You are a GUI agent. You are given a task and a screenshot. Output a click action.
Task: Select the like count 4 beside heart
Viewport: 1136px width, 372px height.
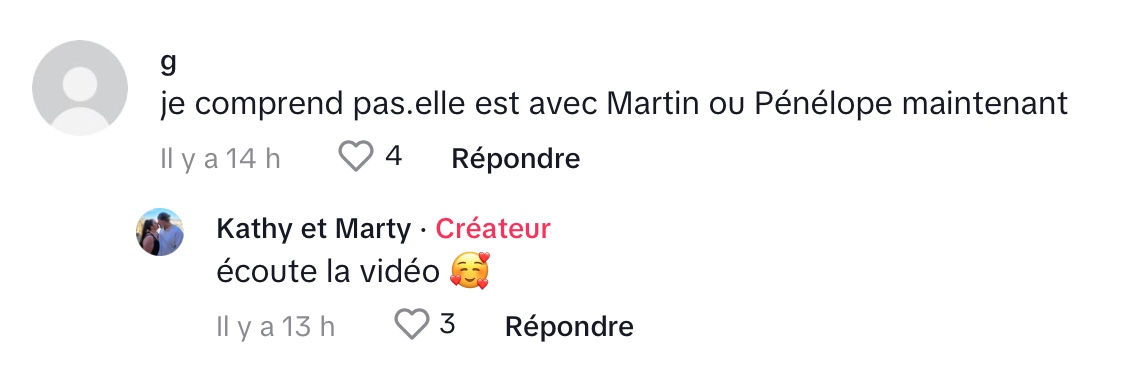tap(393, 157)
